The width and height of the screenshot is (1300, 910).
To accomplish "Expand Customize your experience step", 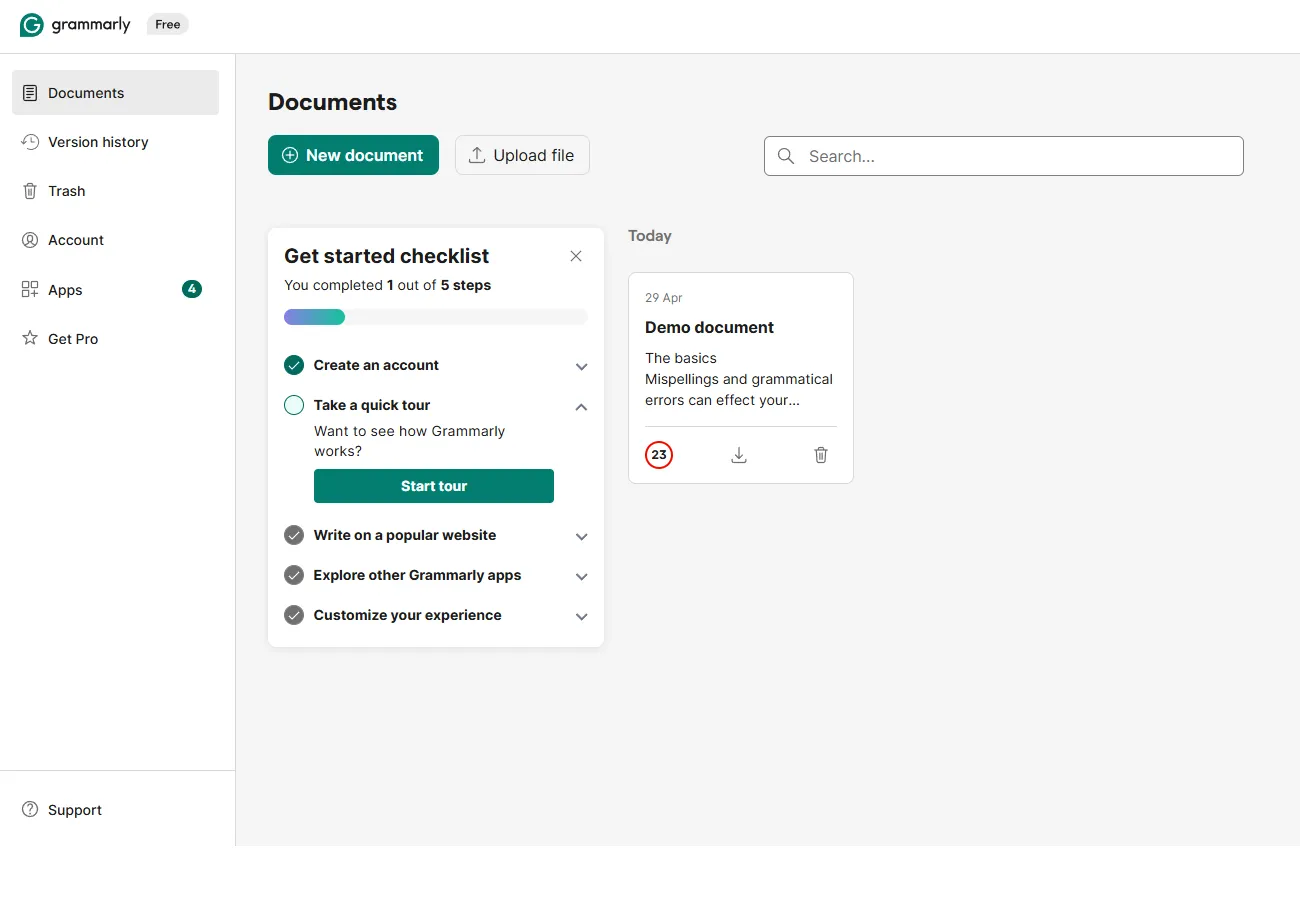I will tap(581, 617).
